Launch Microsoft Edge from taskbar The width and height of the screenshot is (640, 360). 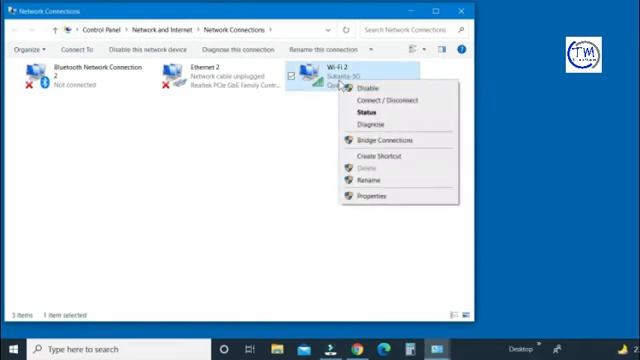tap(384, 349)
